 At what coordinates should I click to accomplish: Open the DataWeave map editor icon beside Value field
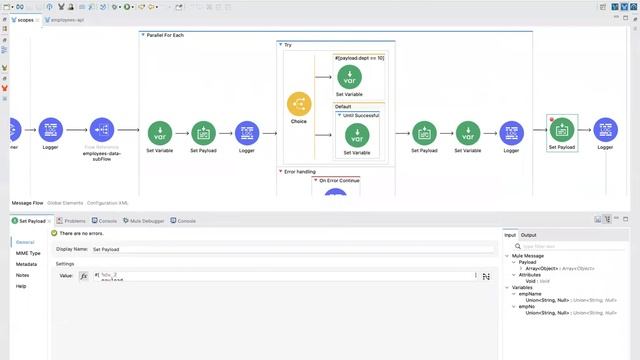pos(486,277)
